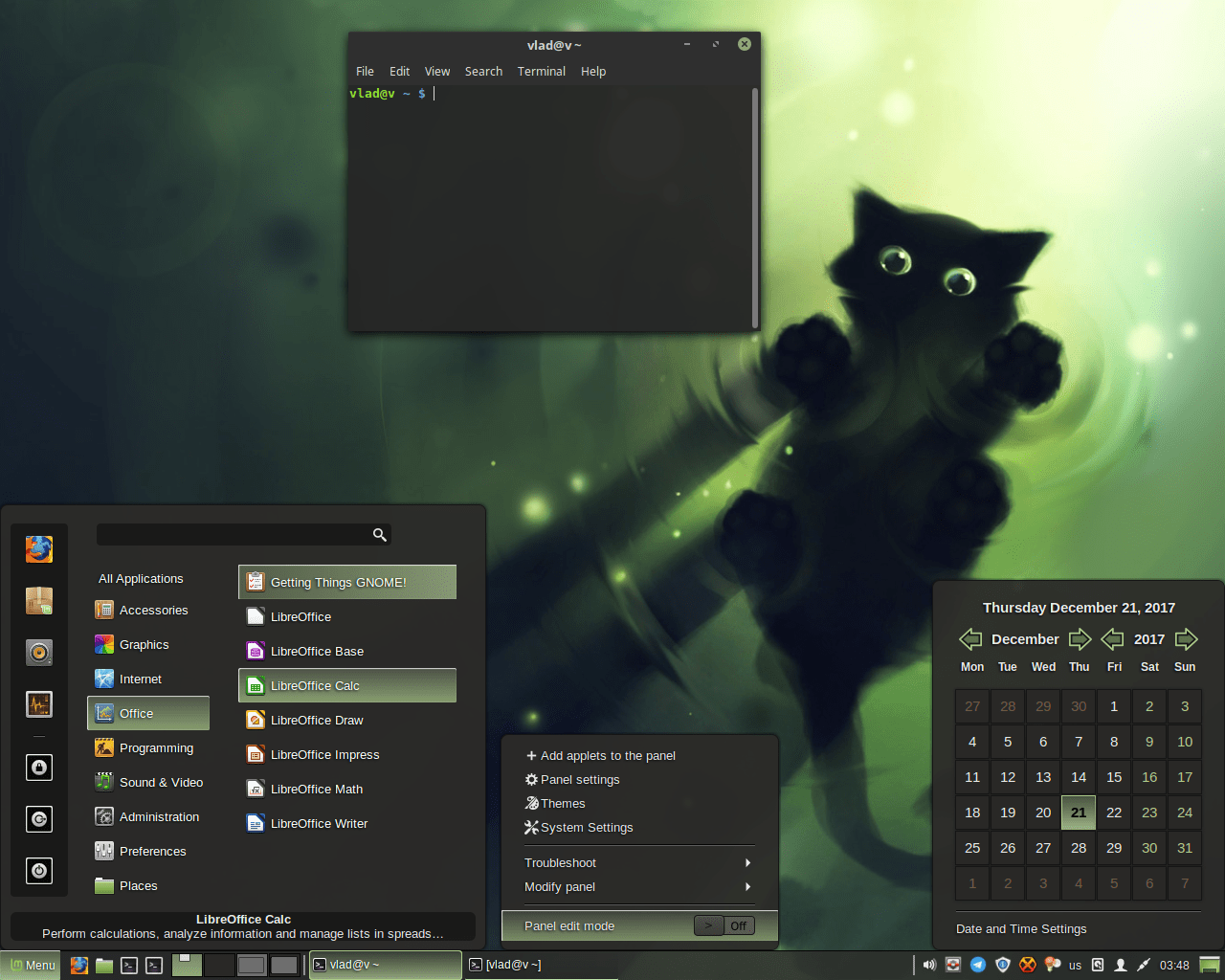Launch Getting Things GNOME!
This screenshot has height=980, width=1225.
[x=347, y=582]
